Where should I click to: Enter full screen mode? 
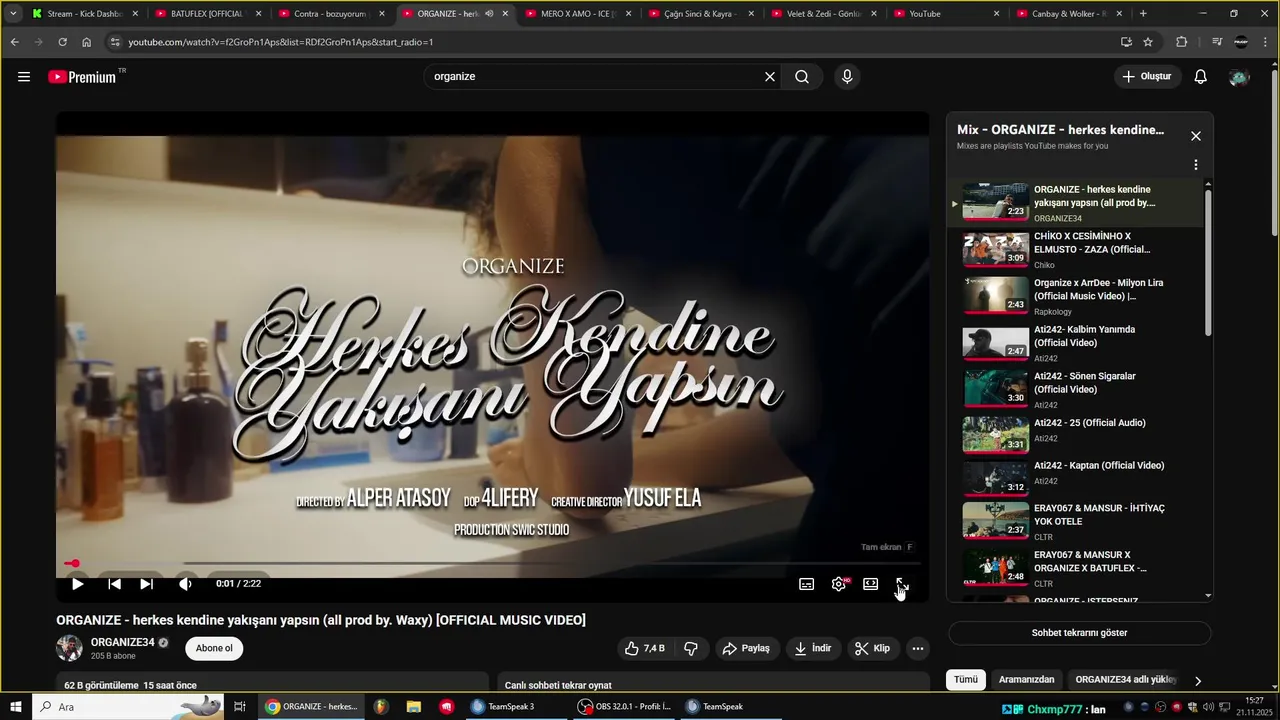(902, 584)
